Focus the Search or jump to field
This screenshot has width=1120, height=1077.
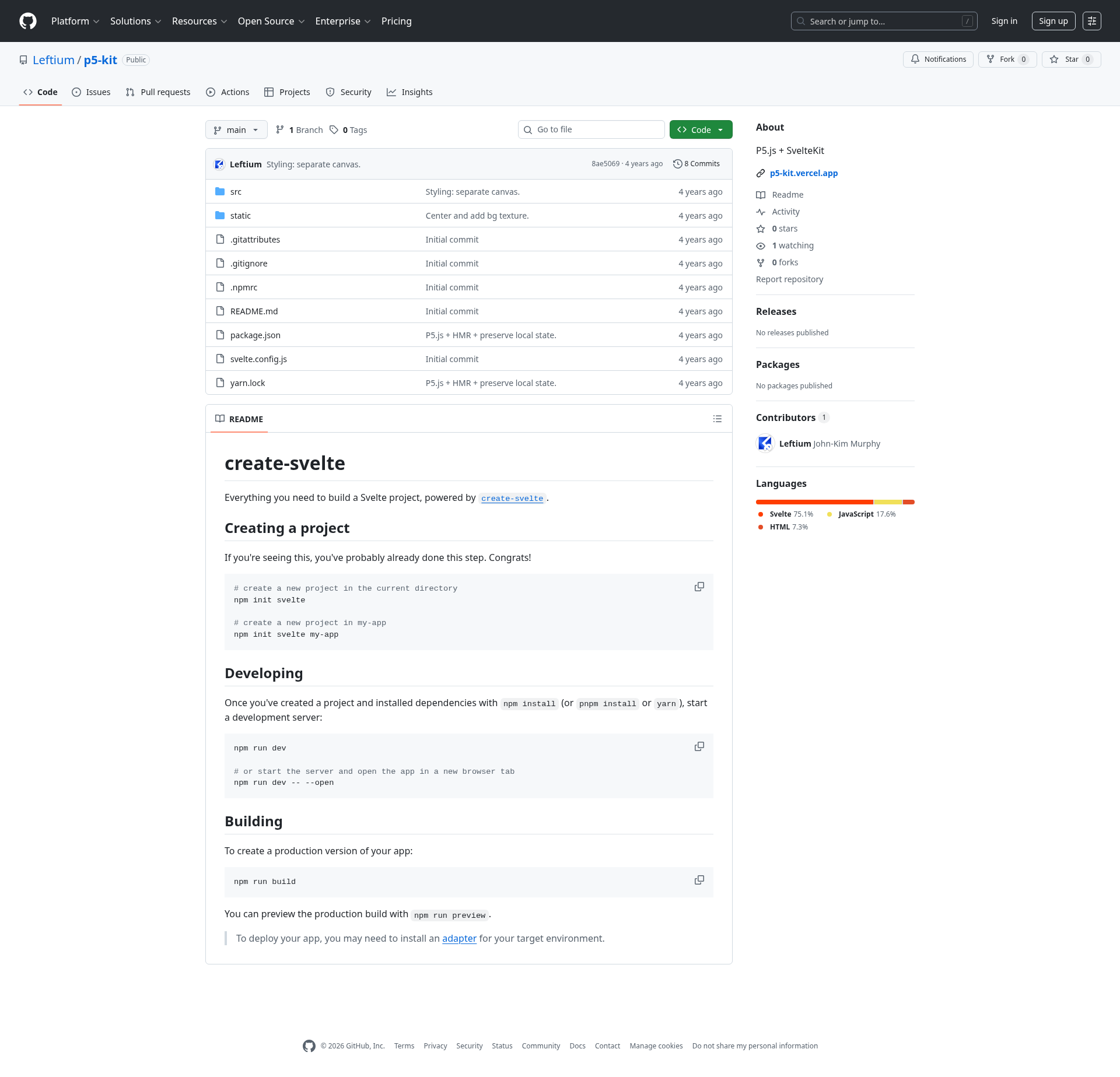tap(884, 21)
